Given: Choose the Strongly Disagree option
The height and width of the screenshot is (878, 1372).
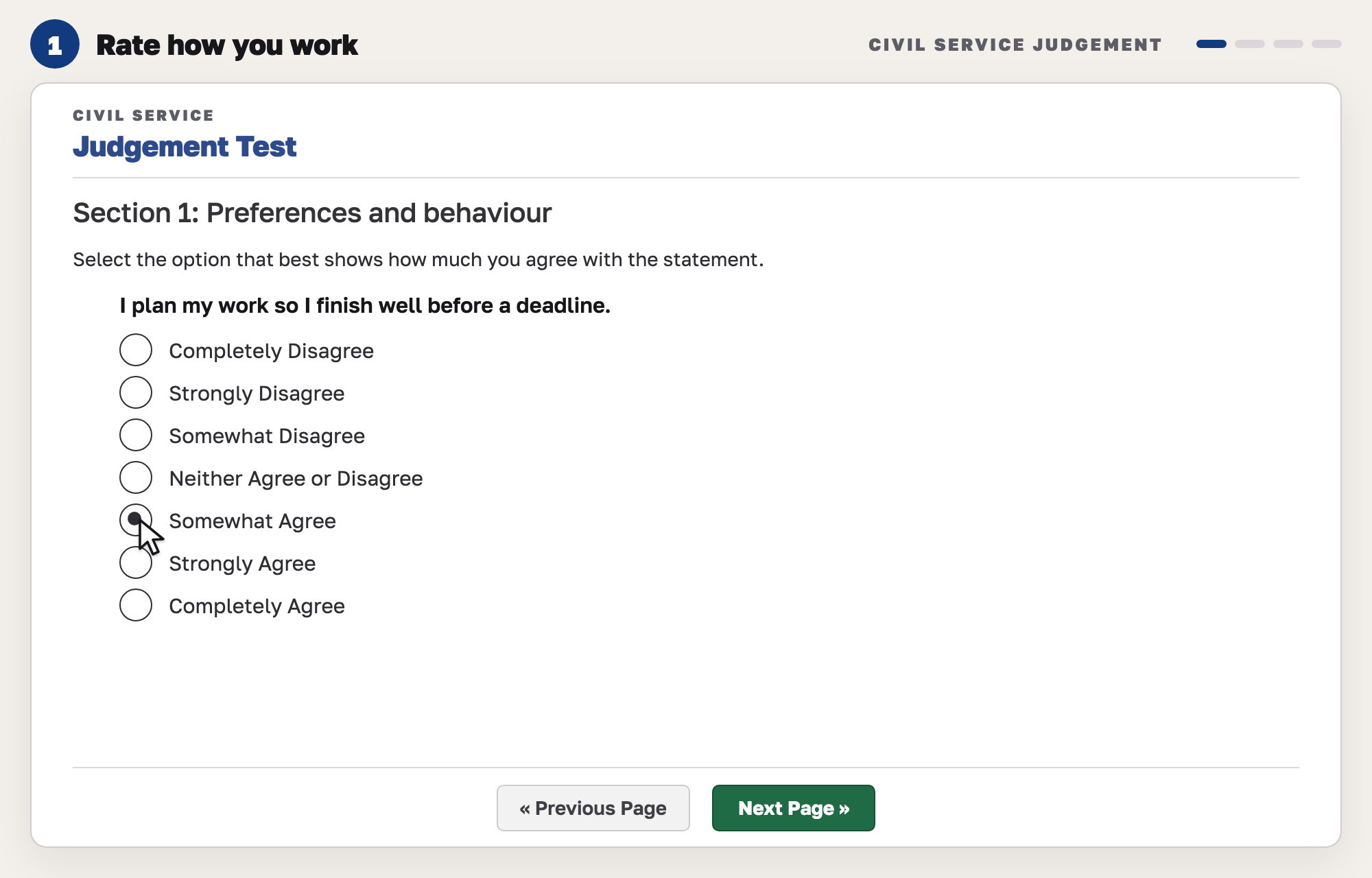Looking at the screenshot, I should (136, 392).
